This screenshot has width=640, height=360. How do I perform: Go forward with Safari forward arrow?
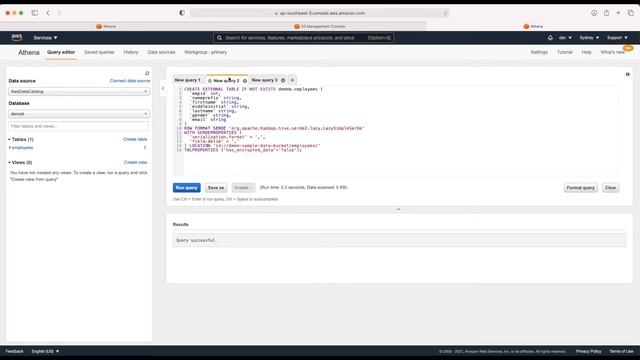pos(59,13)
